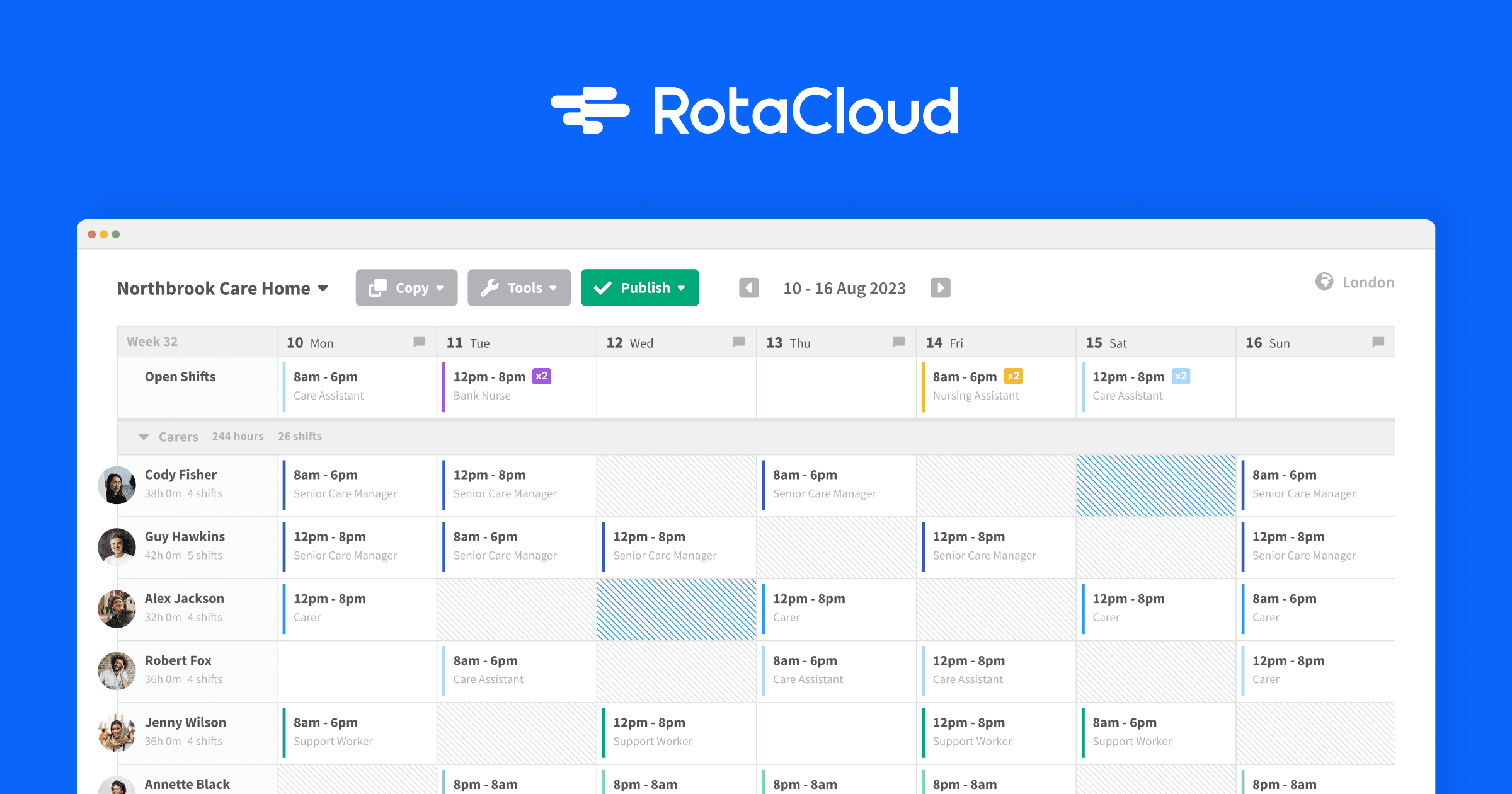1512x794 pixels.
Task: Click the Guy Hawkins name
Action: [185, 537]
